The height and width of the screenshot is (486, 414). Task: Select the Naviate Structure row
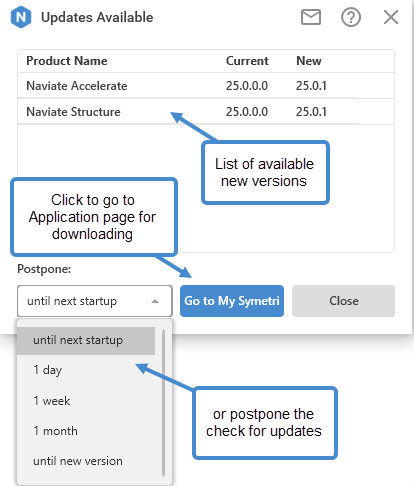206,112
